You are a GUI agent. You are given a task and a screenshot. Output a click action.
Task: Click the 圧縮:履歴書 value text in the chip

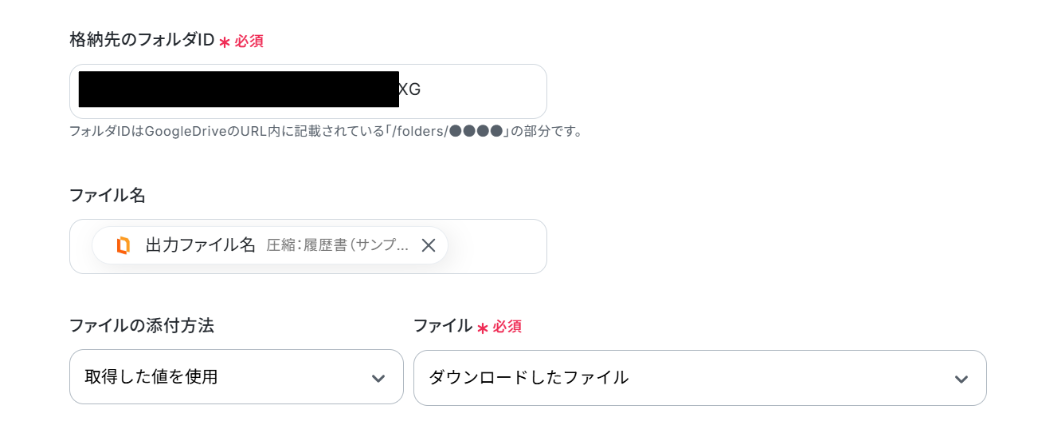click(337, 245)
